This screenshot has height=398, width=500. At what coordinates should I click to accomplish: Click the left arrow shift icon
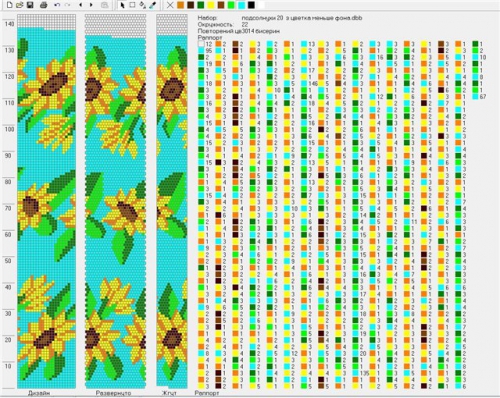(x=81, y=5)
